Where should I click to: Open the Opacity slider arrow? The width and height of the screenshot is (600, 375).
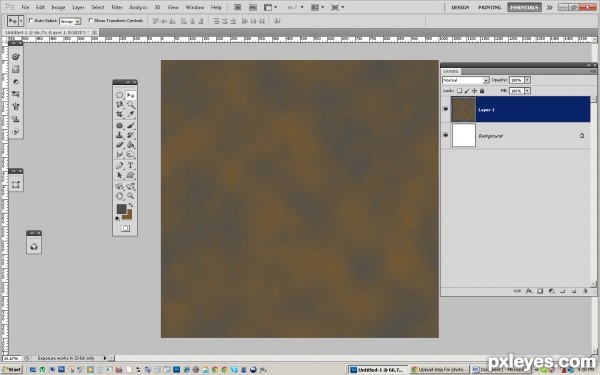527,80
